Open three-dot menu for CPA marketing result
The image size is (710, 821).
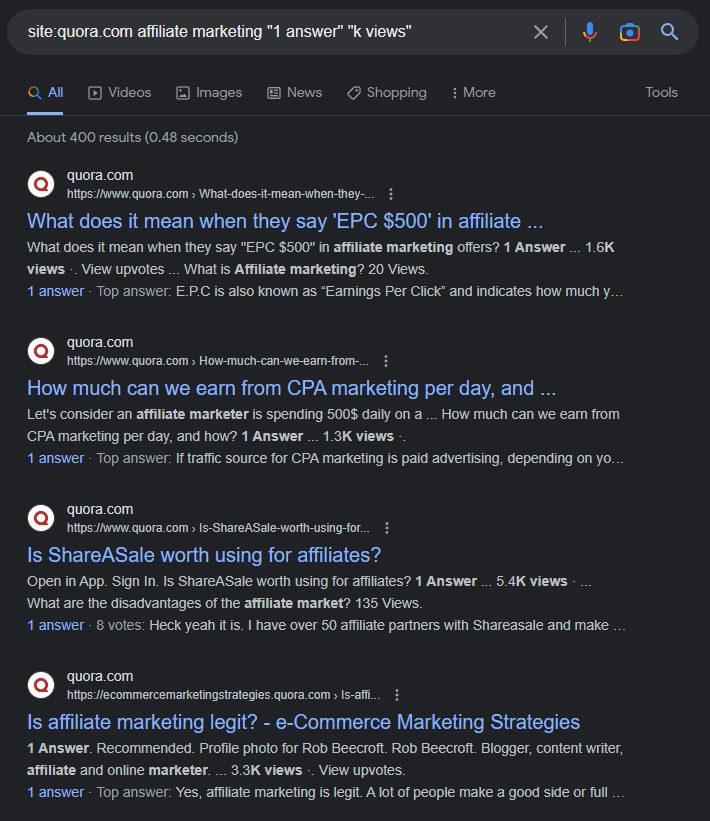tap(385, 361)
